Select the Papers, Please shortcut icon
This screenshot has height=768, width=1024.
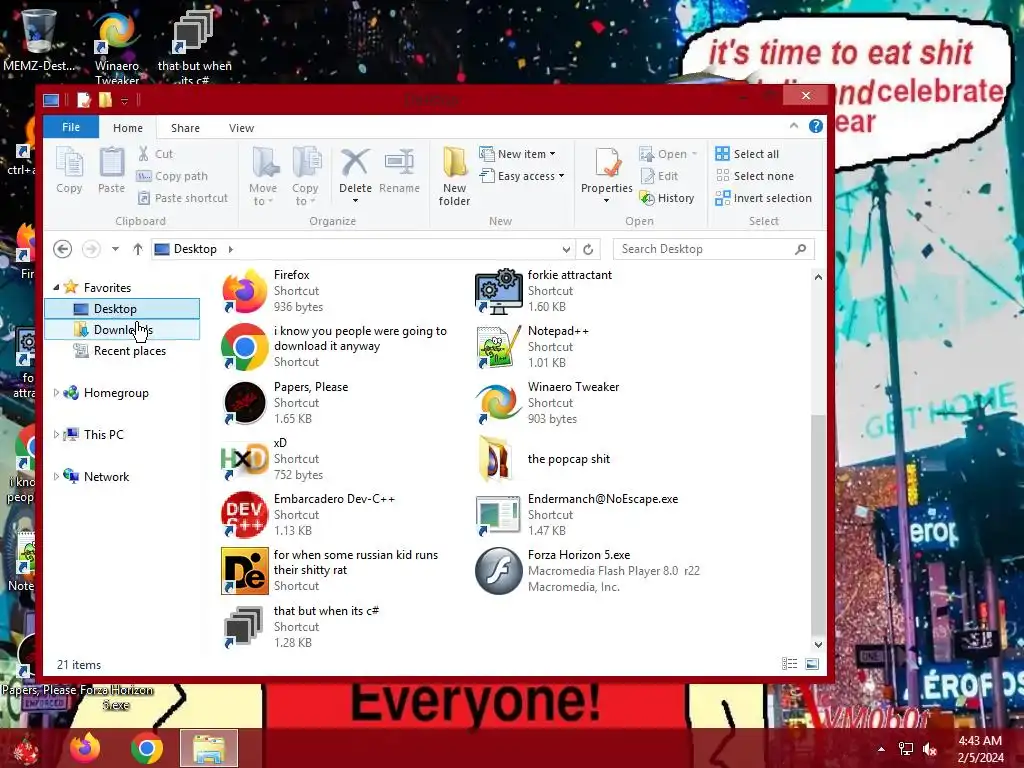[x=244, y=403]
